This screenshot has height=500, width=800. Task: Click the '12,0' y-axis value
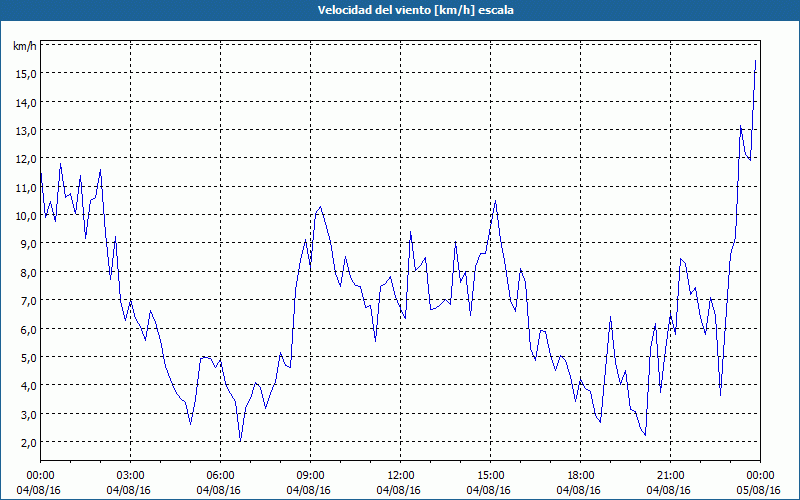(26, 159)
